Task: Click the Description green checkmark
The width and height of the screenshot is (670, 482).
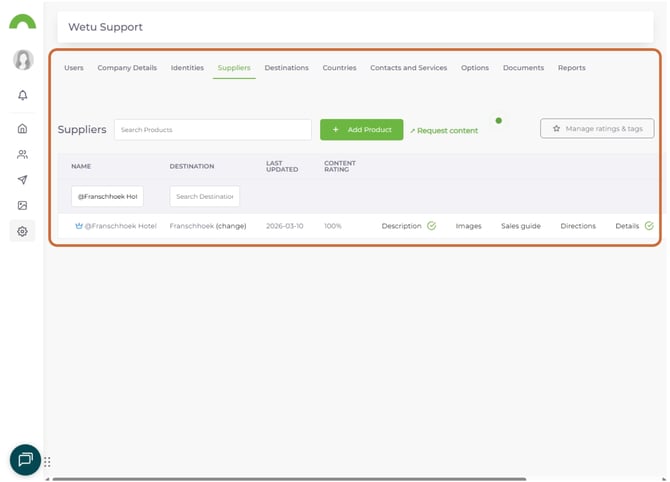Action: 431,226
